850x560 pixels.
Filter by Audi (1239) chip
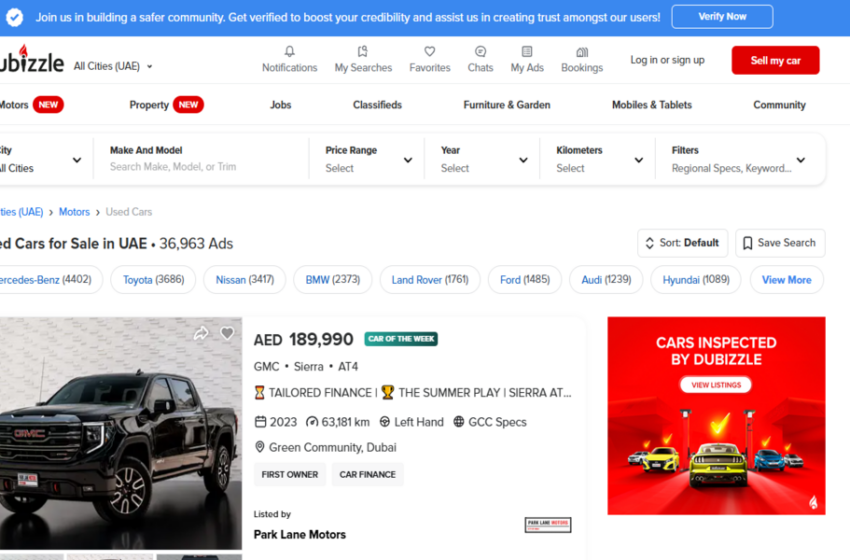coord(606,280)
